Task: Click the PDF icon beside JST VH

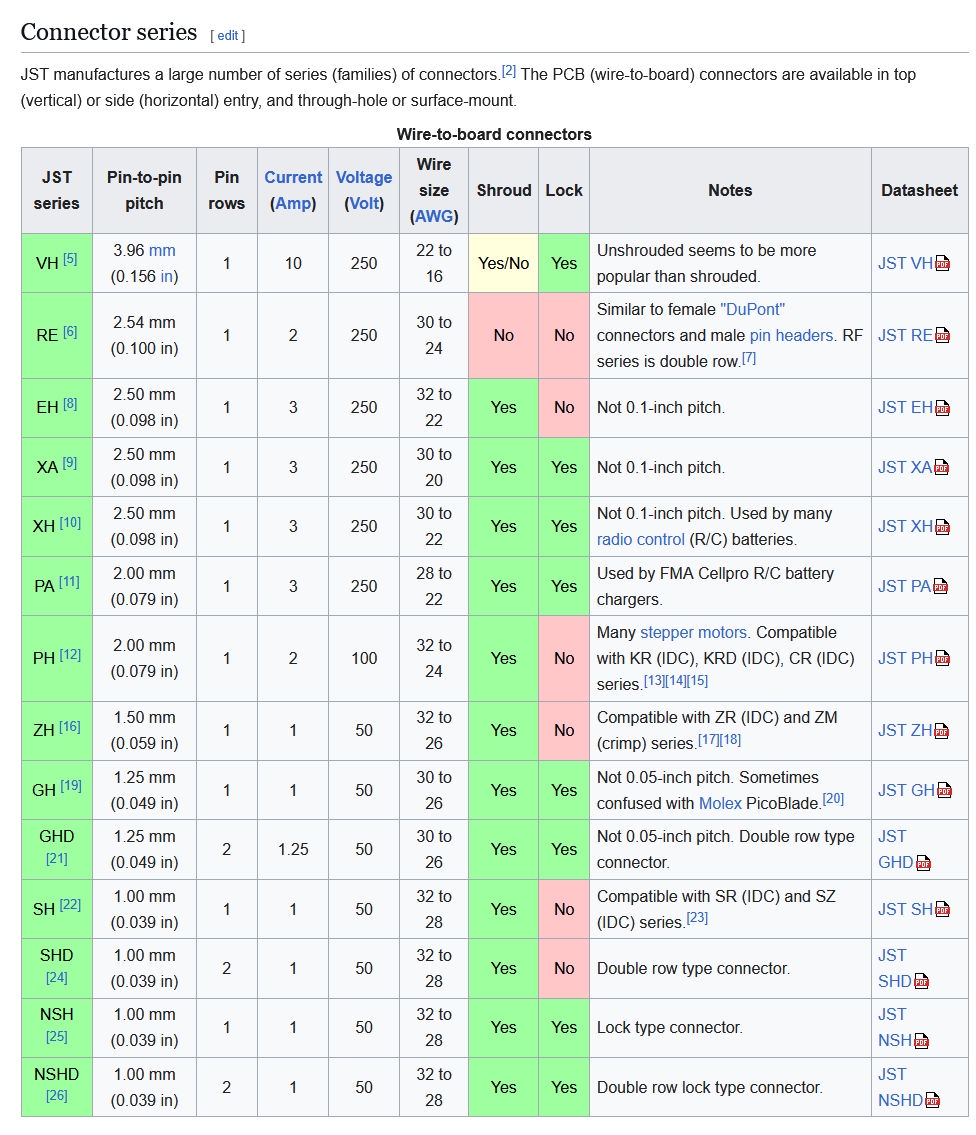Action: point(942,263)
